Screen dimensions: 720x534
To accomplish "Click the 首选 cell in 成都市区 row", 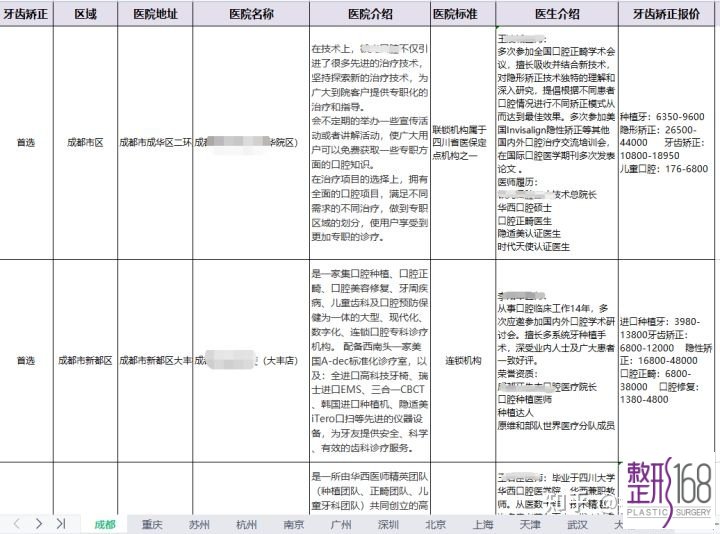I will pyautogui.click(x=26, y=143).
